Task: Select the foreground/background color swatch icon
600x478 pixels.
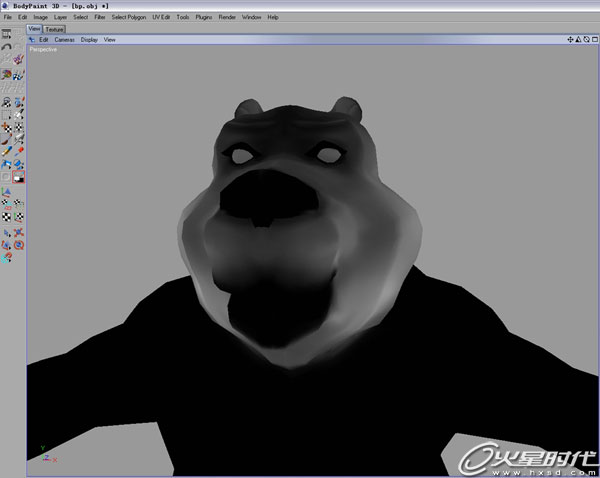Action: (19, 177)
